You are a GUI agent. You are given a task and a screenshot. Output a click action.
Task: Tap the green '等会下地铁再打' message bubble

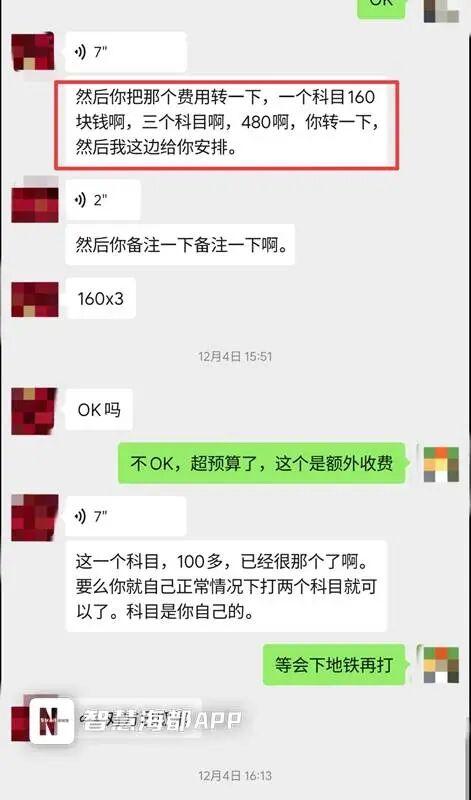coord(334,665)
